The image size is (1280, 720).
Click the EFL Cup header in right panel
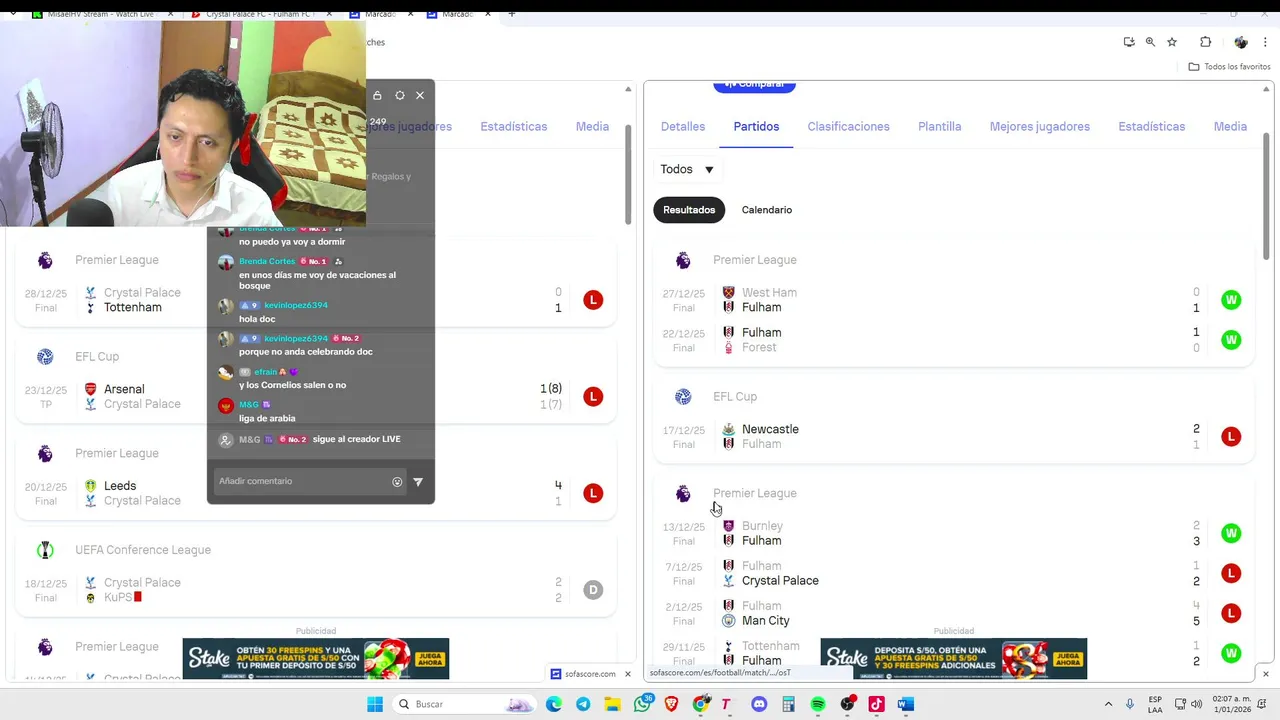pos(735,397)
